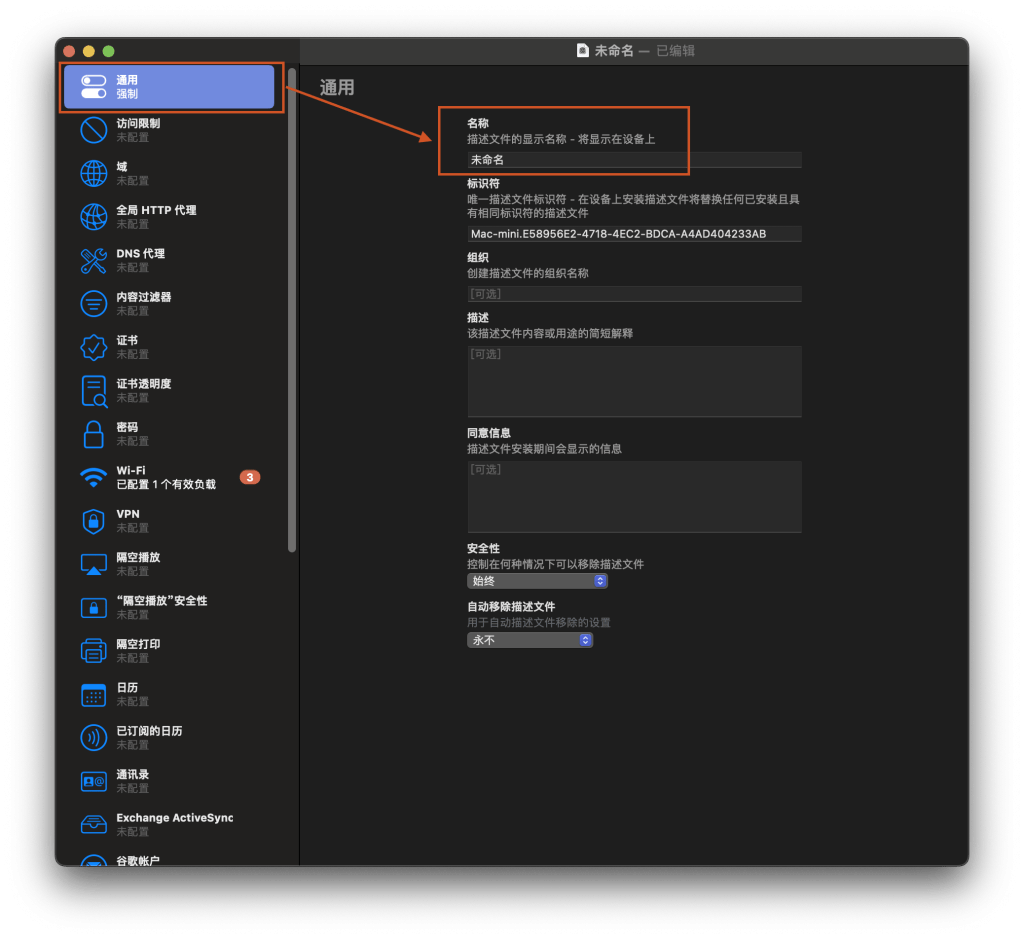The image size is (1024, 939).
Task: Click the 未命名 window title text
Action: 614,50
